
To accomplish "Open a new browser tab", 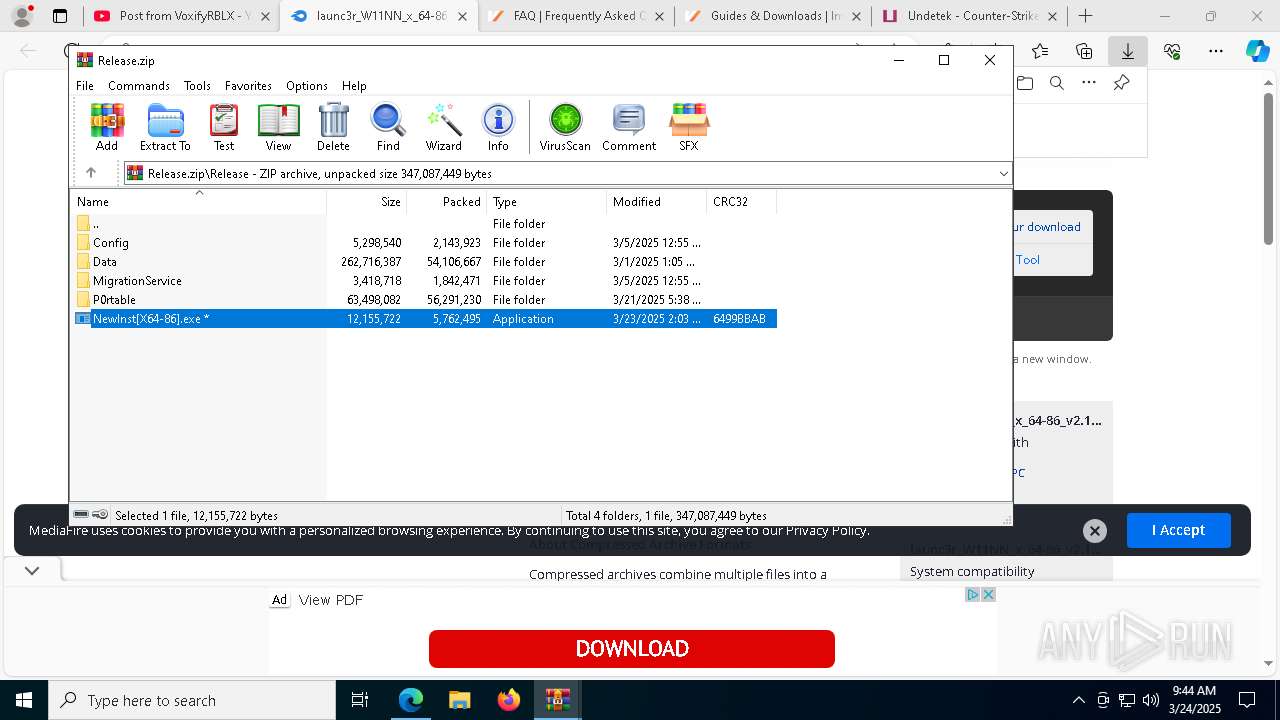I will coord(1085,16).
